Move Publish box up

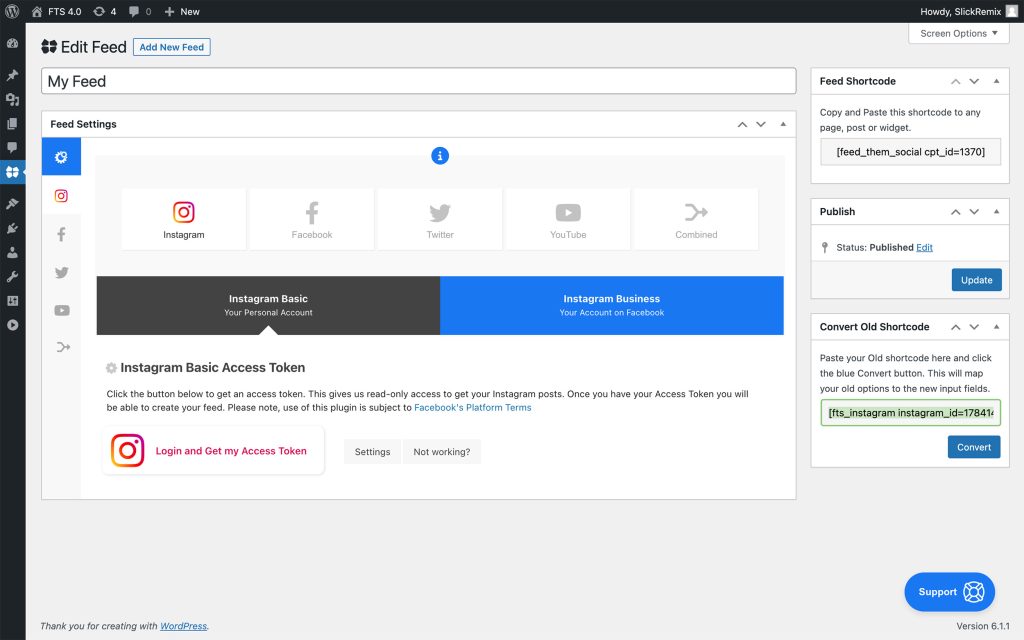coord(955,212)
